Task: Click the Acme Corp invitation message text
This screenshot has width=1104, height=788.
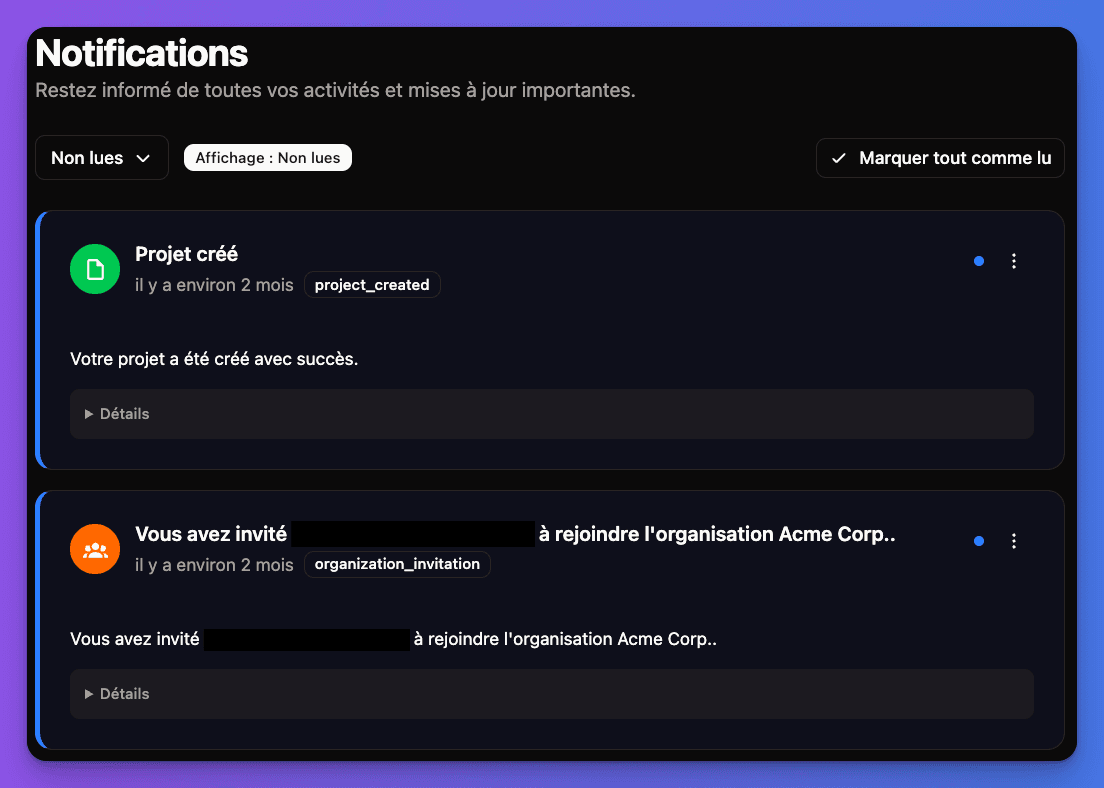Action: click(393, 638)
